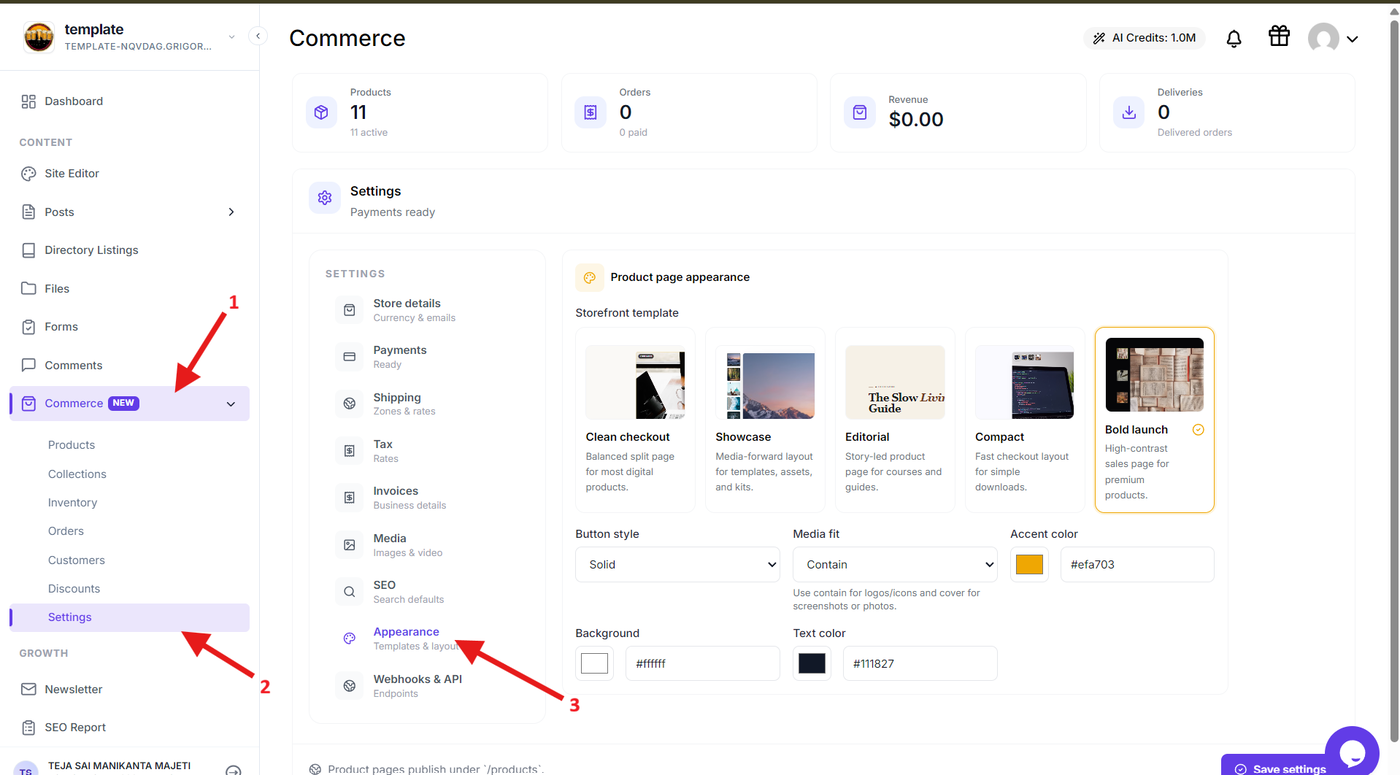
Task: Click the Save settings button
Action: (1281, 766)
